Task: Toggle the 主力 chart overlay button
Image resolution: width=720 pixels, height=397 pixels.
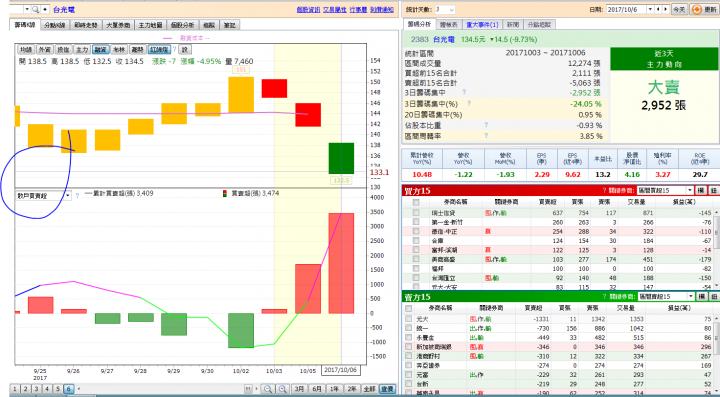Action: pos(82,50)
